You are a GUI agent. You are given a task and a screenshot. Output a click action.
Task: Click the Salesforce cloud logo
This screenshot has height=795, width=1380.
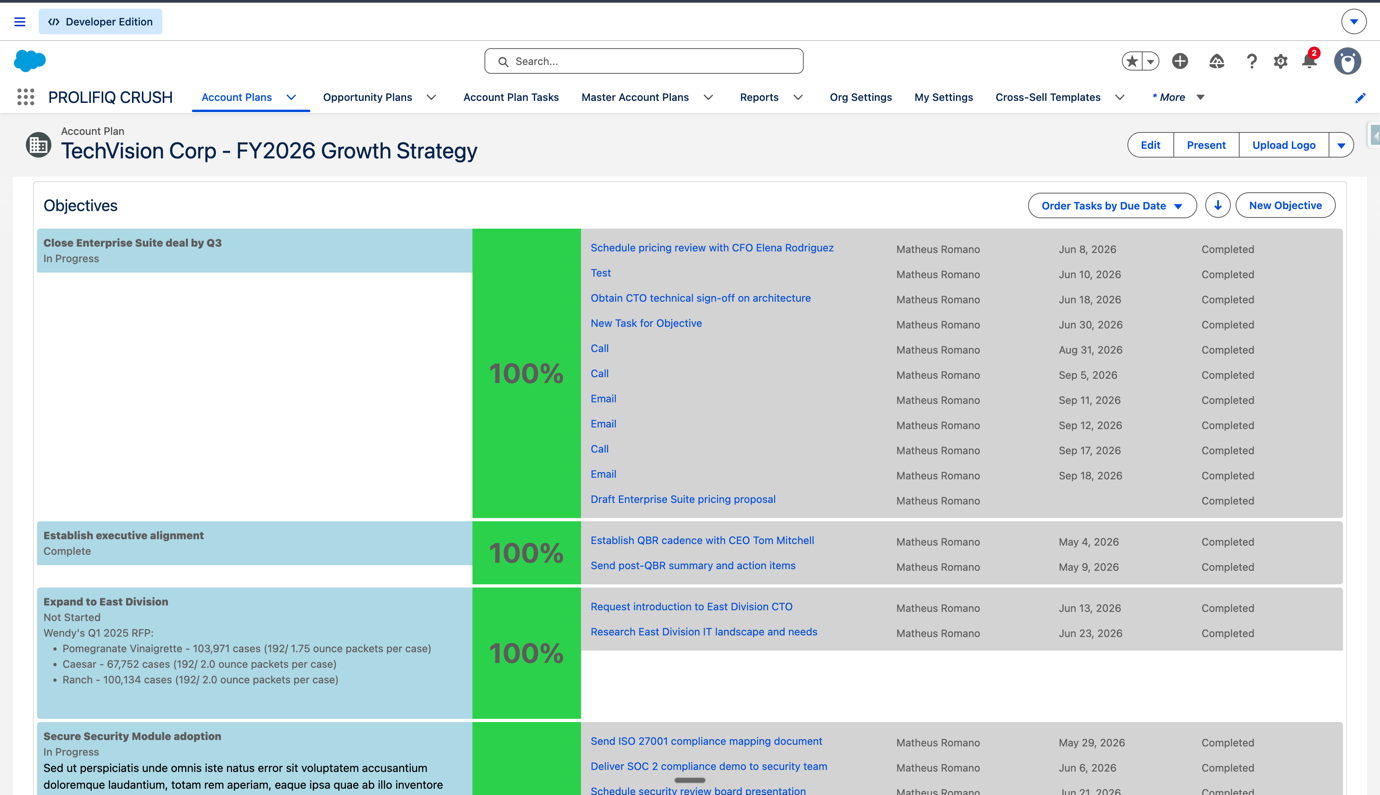[x=30, y=61]
